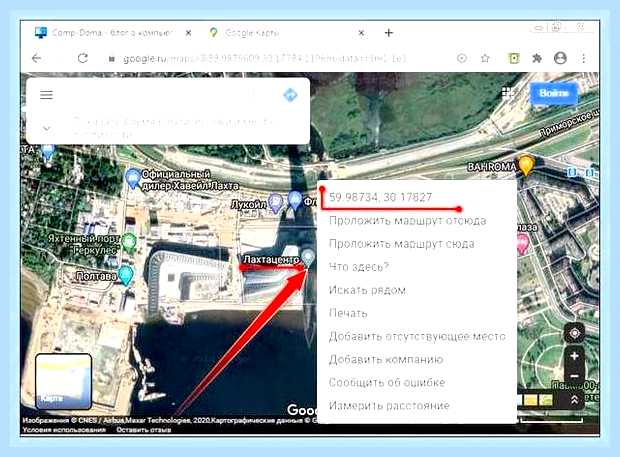Screen dimensions: 620x457
Task: Click the blue directions icon in search box
Action: tap(290, 95)
